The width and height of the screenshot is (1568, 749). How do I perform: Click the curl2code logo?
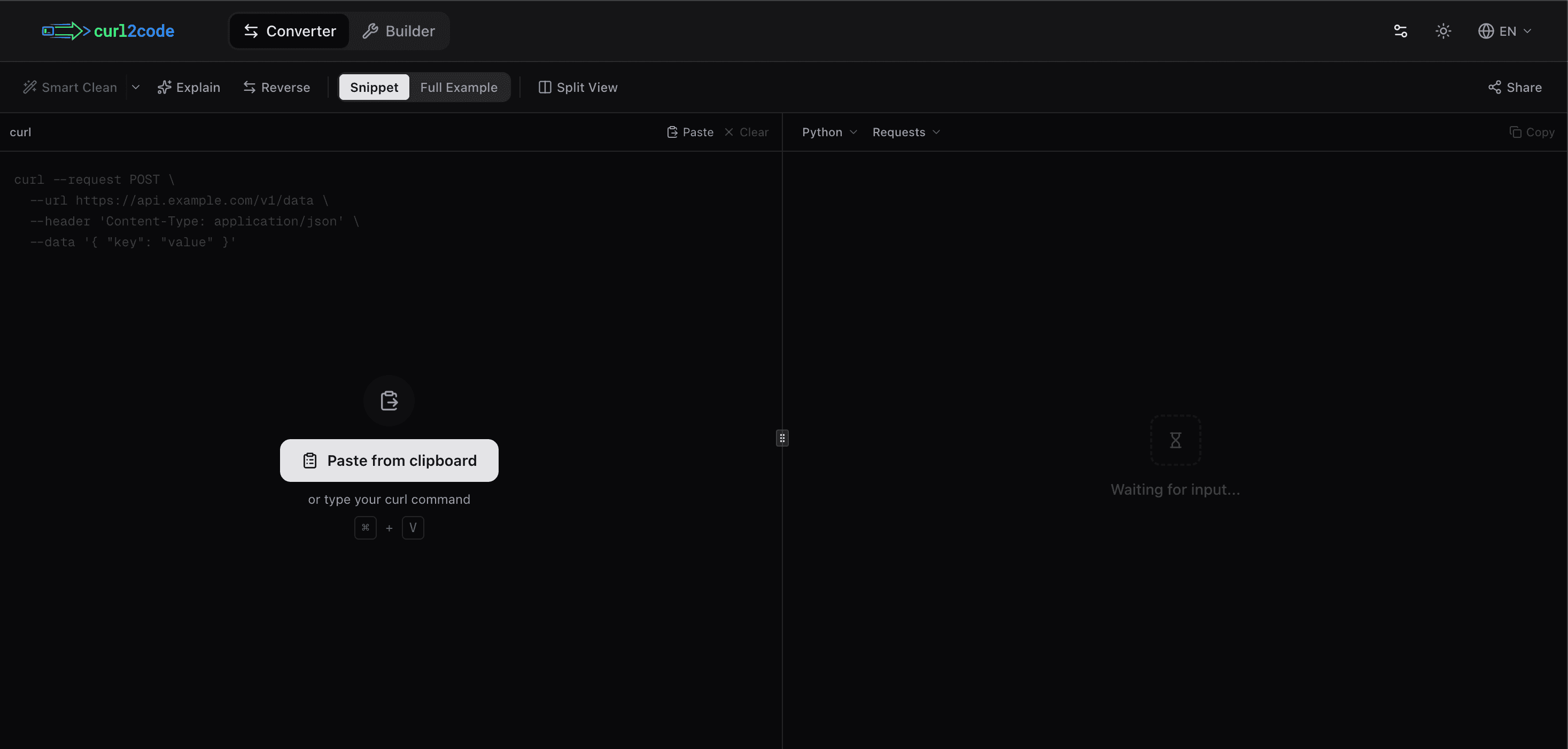pos(108,30)
